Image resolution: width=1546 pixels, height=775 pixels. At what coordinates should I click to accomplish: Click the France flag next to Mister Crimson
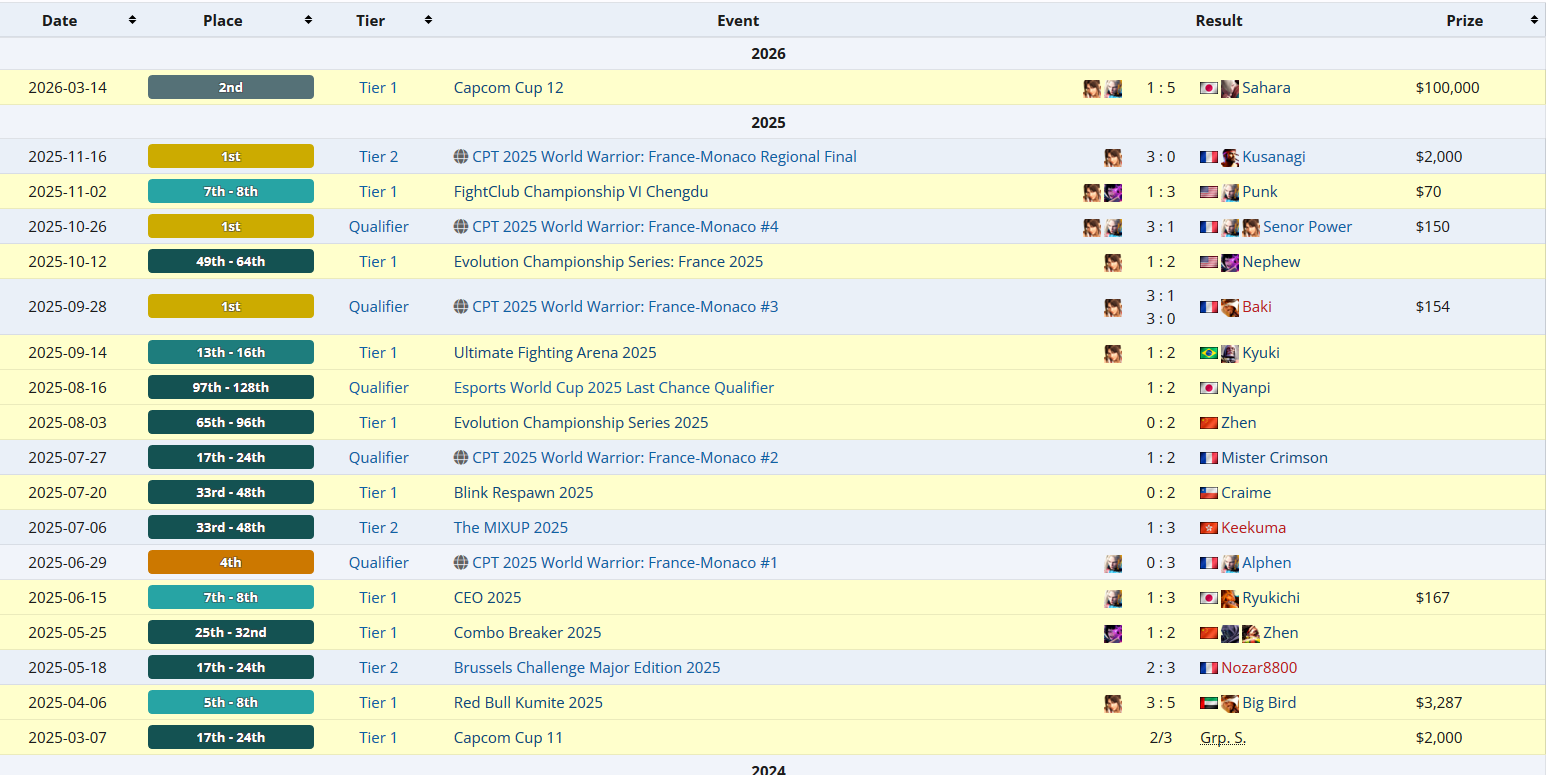(1208, 458)
